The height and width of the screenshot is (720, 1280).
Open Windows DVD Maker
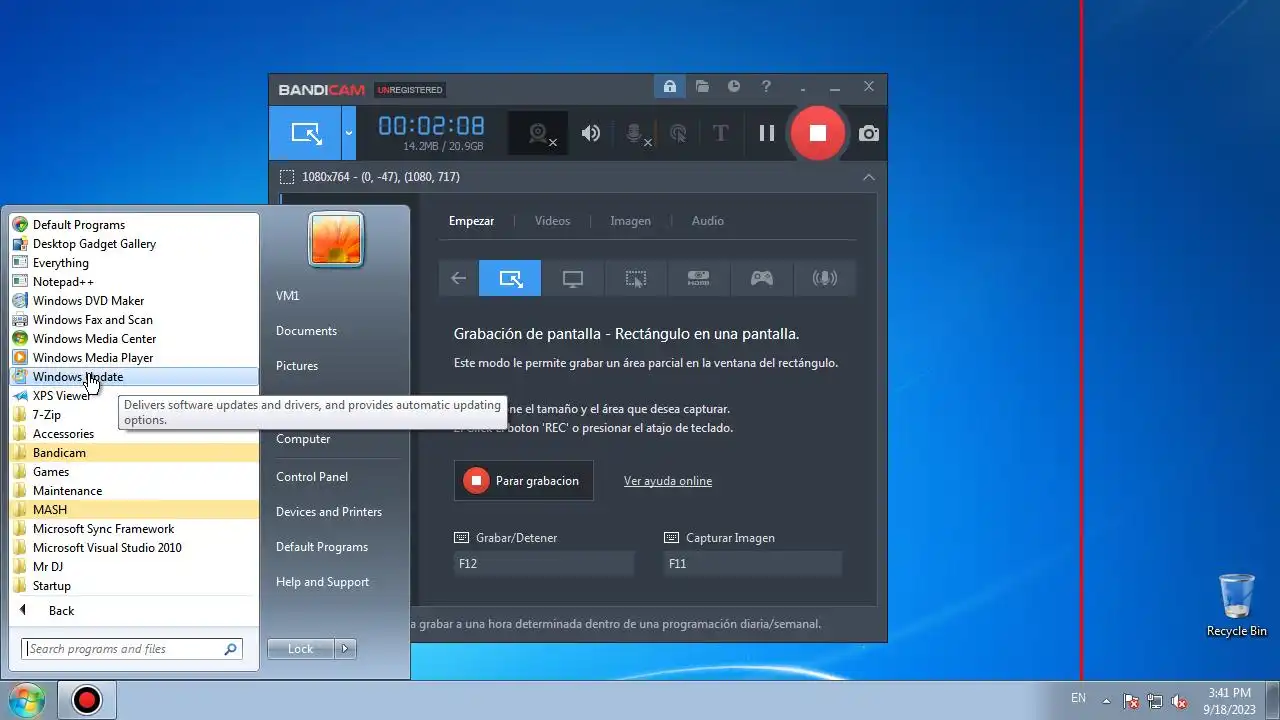134,301
